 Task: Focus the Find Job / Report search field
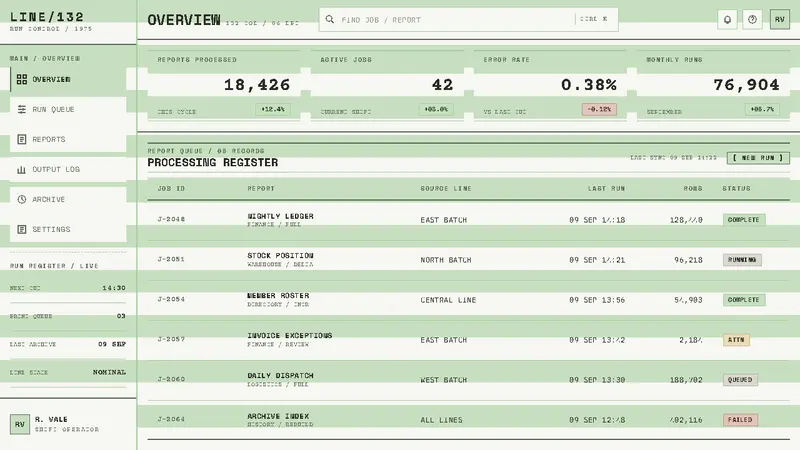[468, 19]
